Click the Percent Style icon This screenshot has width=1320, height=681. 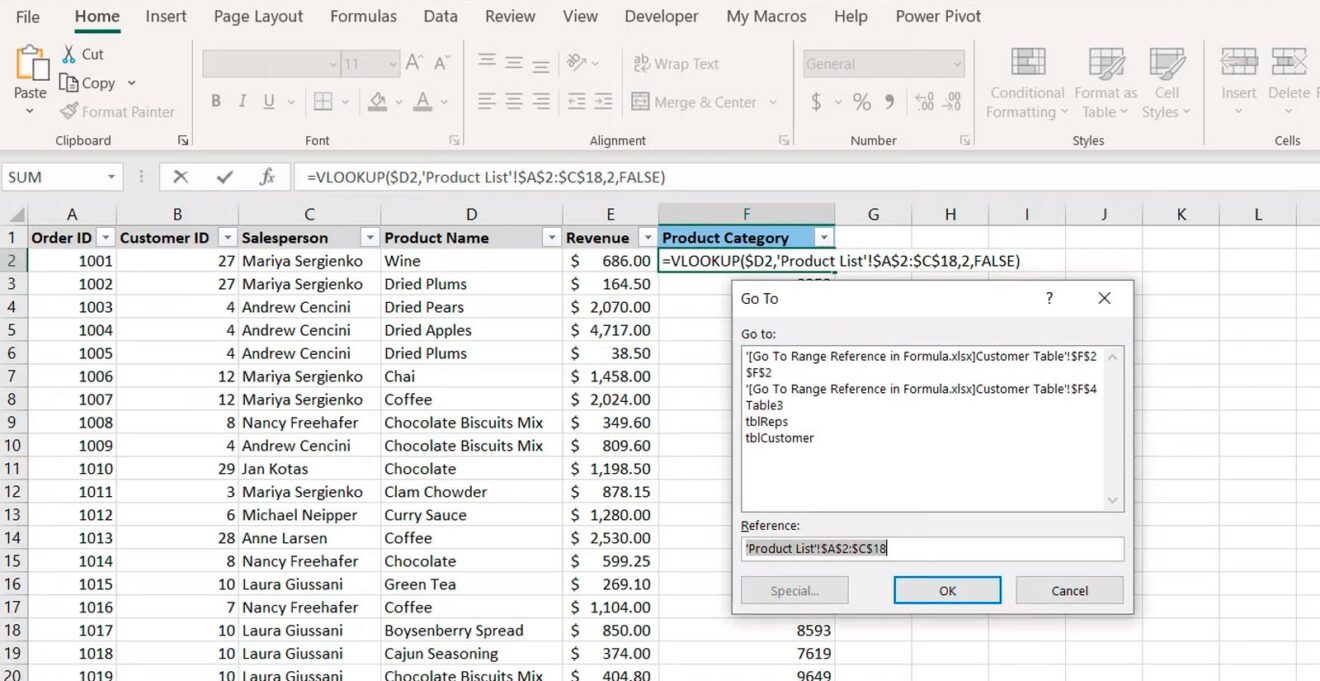tap(859, 101)
